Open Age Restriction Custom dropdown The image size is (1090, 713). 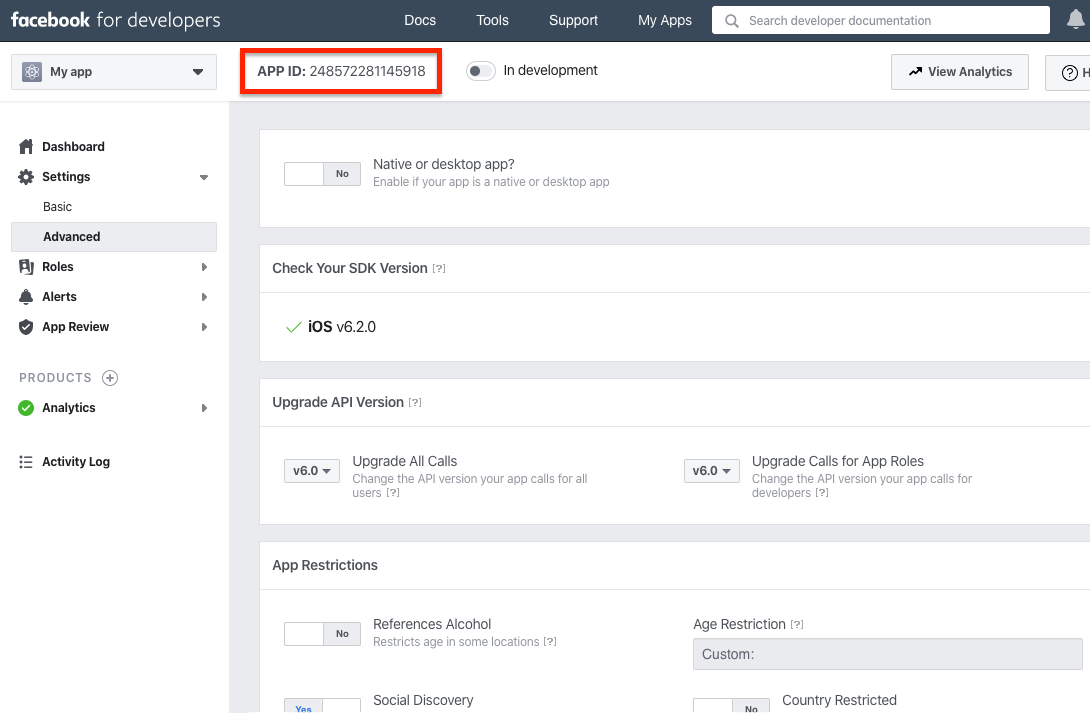(x=888, y=654)
